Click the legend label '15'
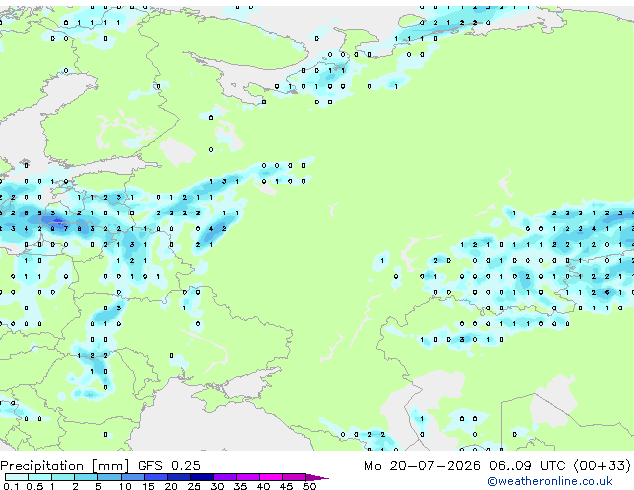This screenshot has height=490, width=634. point(148,486)
